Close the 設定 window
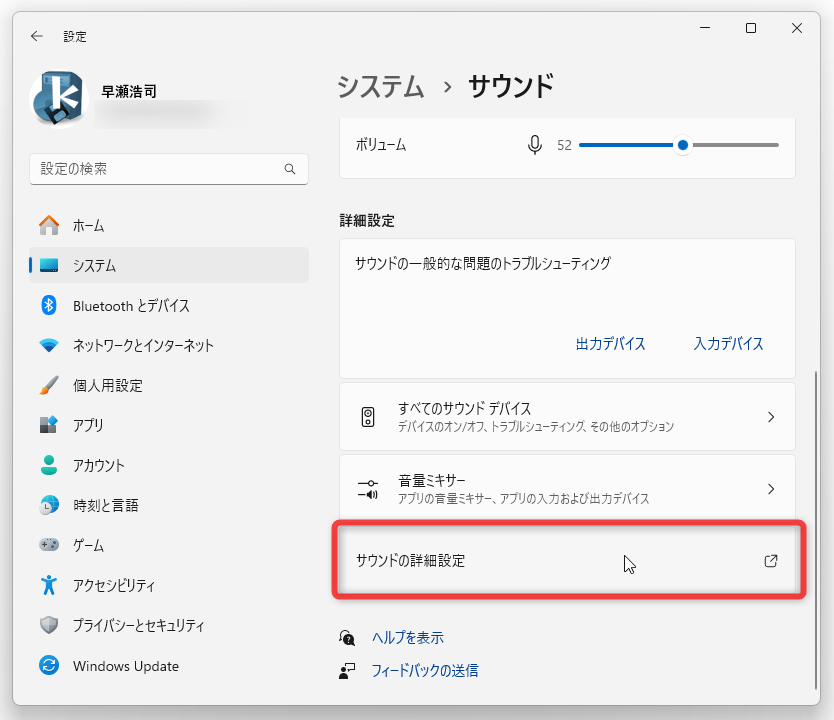Viewport: 834px width, 720px height. coord(797,28)
